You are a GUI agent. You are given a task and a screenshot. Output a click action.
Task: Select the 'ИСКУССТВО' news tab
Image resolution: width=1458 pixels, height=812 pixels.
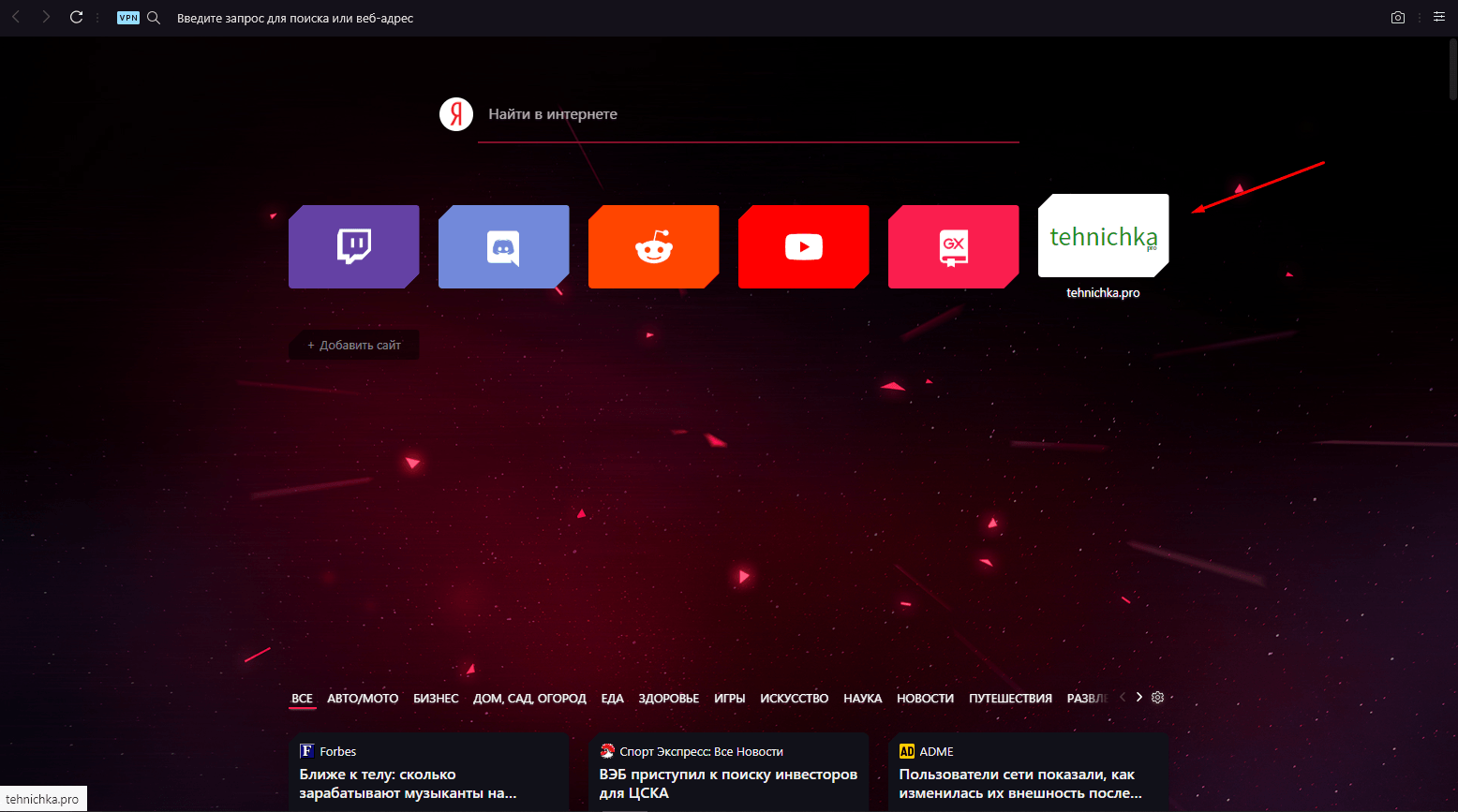point(795,699)
